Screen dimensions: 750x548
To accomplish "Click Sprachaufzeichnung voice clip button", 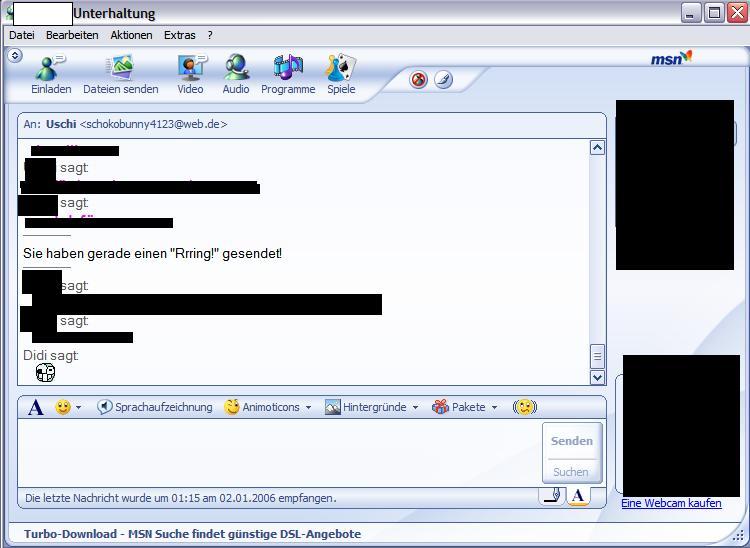I will pyautogui.click(x=154, y=407).
